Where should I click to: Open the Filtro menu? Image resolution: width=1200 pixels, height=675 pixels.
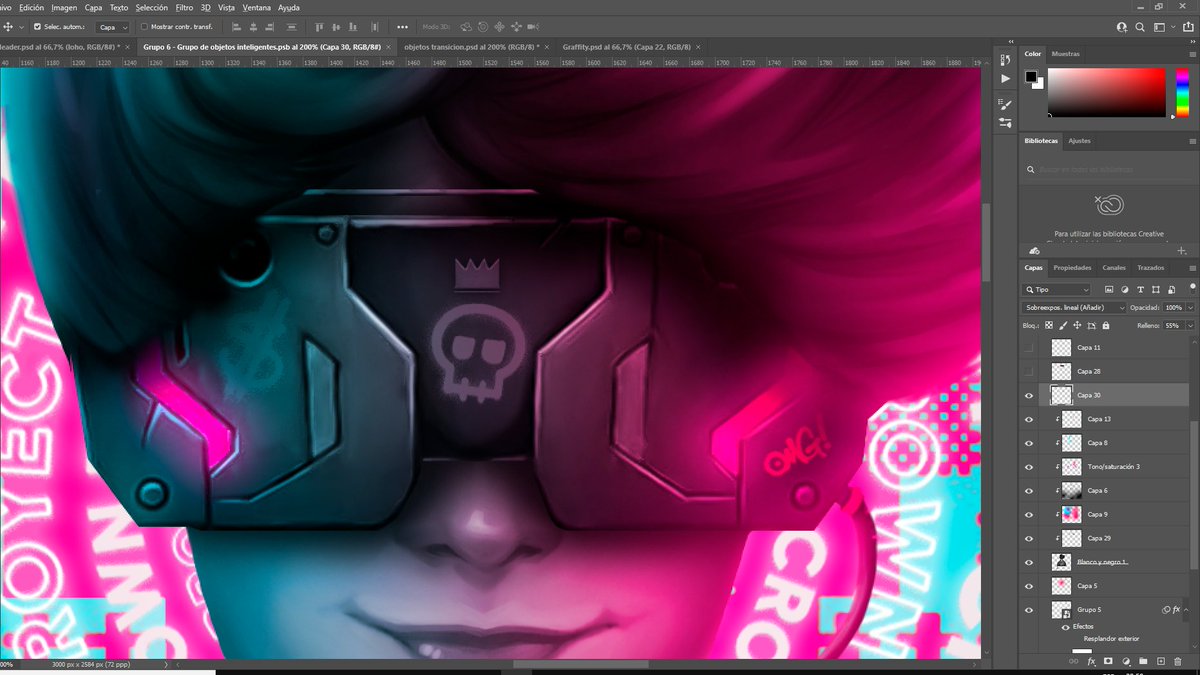click(x=184, y=7)
